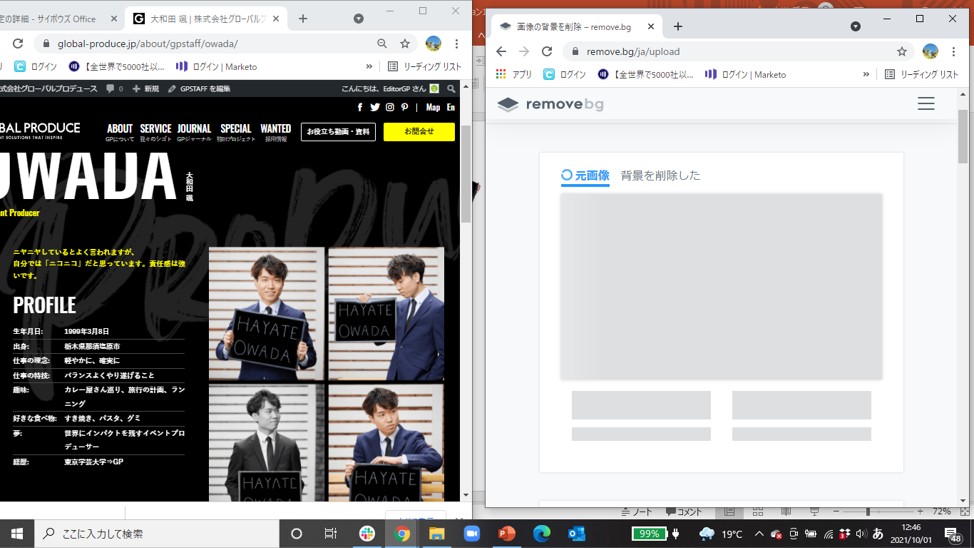Go back in remove.bg browser window
Image resolution: width=974 pixels, height=548 pixels.
(x=501, y=52)
